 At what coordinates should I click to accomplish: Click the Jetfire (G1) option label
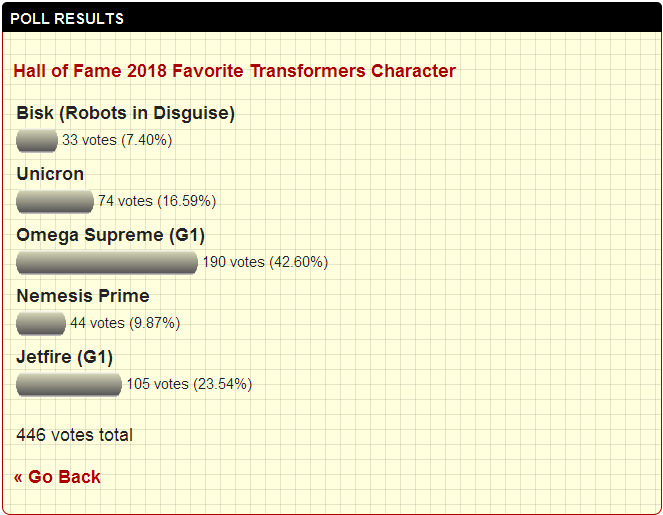coord(65,357)
